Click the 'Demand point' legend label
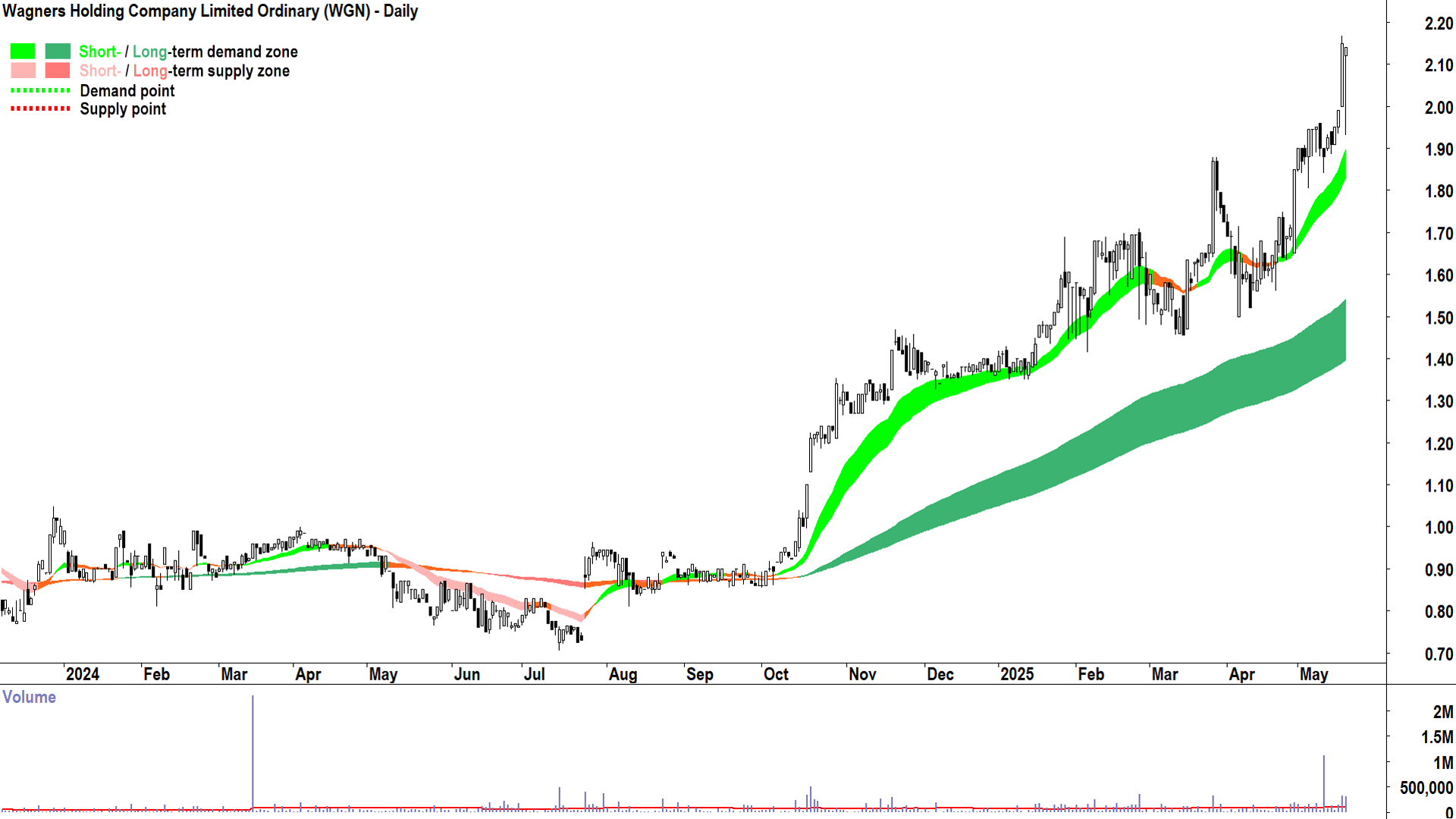 (x=127, y=91)
